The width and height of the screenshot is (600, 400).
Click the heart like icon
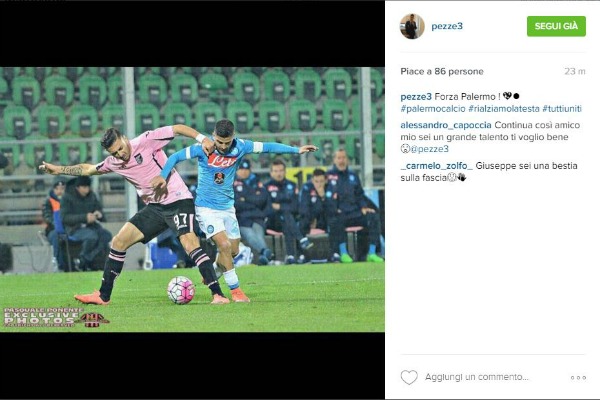(x=409, y=377)
